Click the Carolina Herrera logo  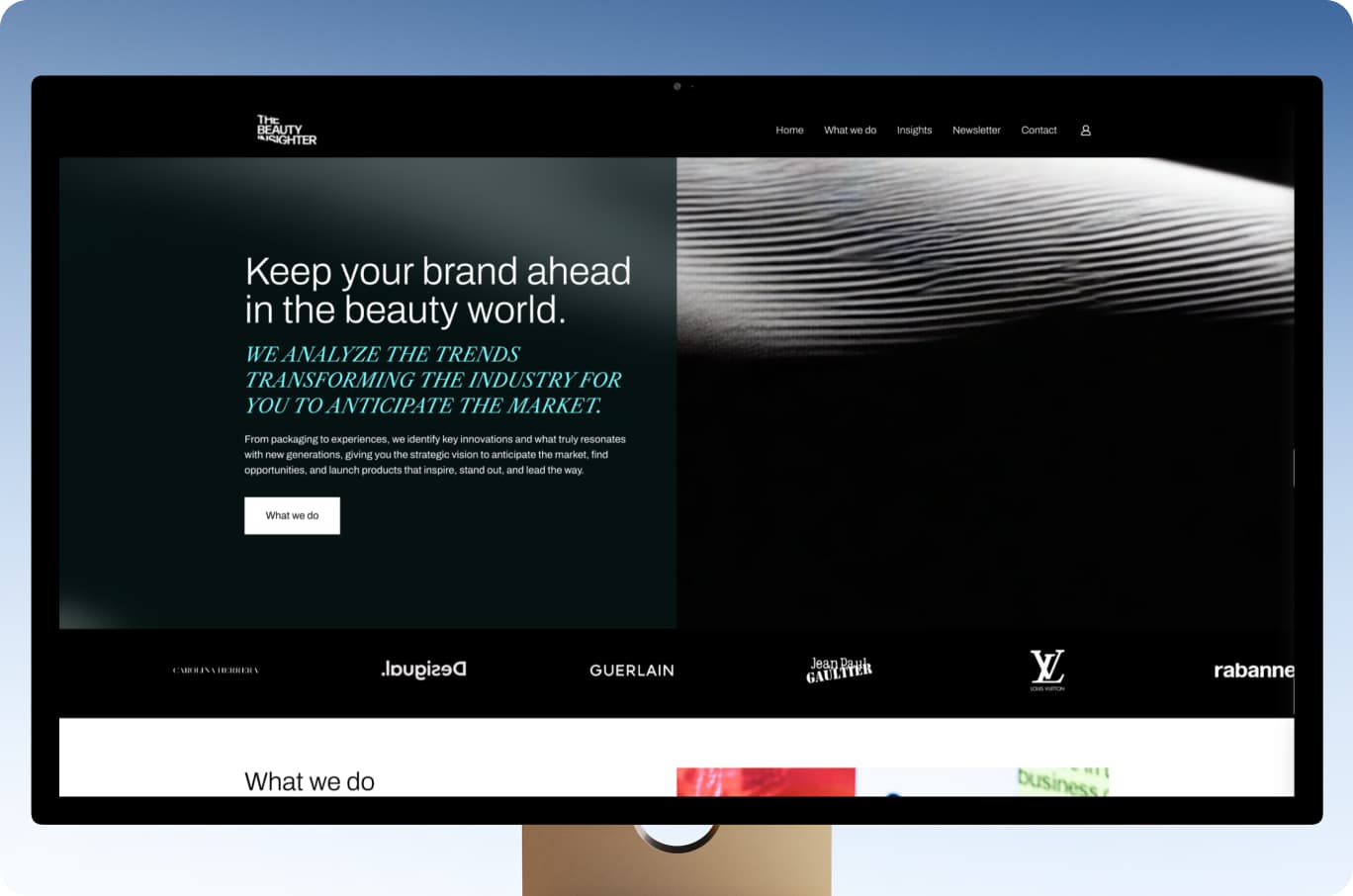pyautogui.click(x=216, y=671)
